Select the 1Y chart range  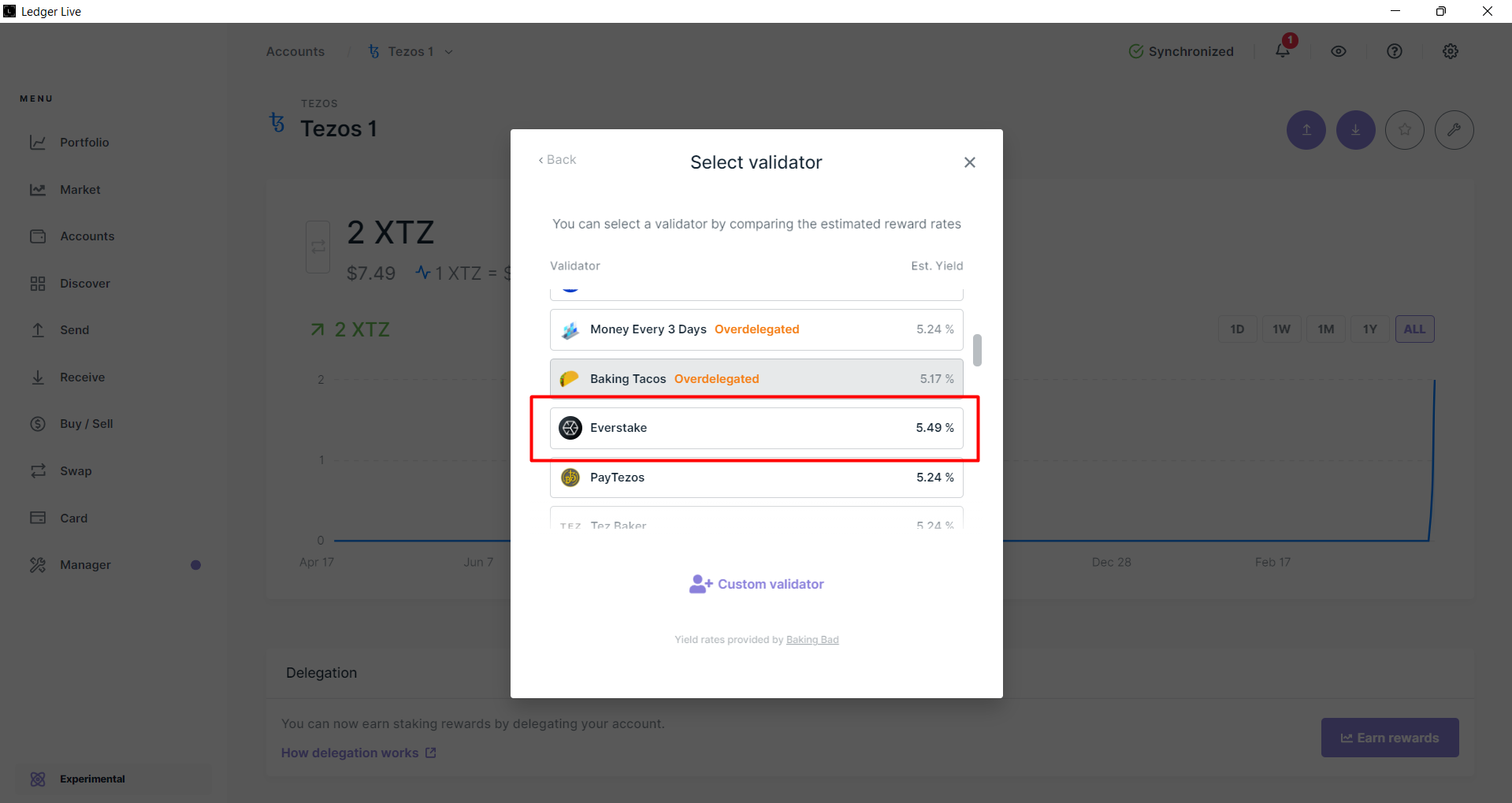coord(1370,329)
